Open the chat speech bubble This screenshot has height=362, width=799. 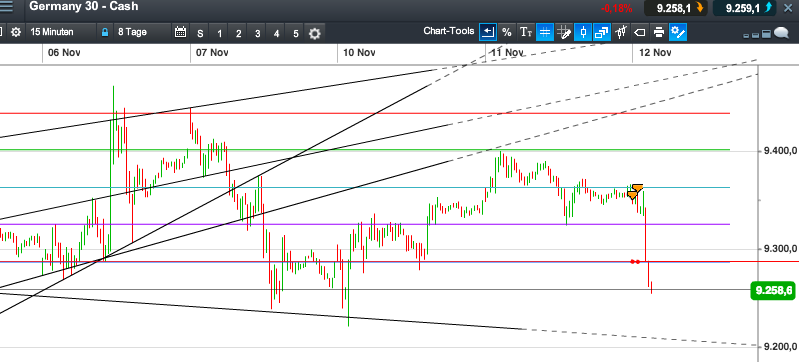click(781, 33)
